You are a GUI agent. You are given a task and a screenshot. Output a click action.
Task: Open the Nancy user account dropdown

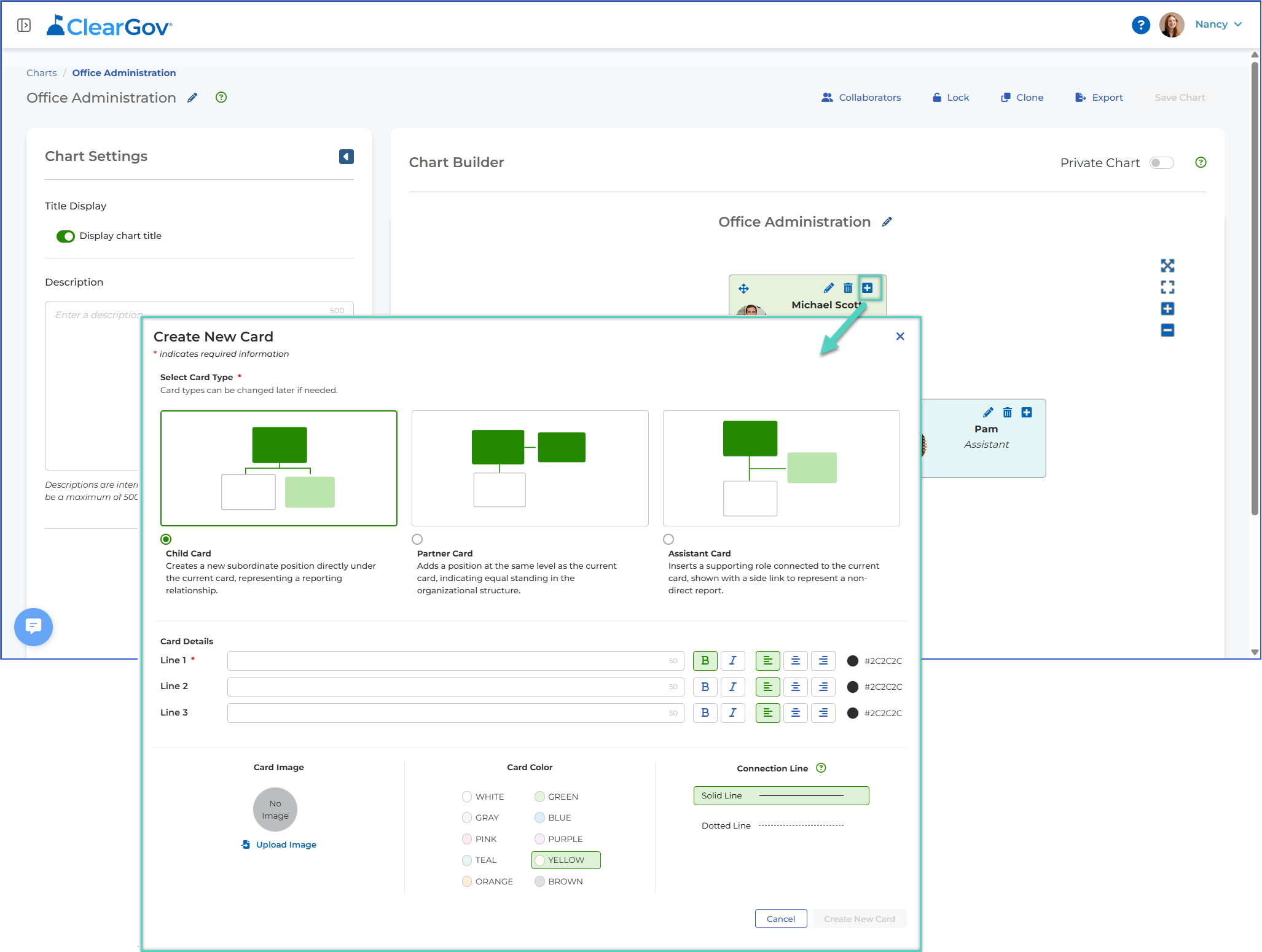click(x=1218, y=25)
